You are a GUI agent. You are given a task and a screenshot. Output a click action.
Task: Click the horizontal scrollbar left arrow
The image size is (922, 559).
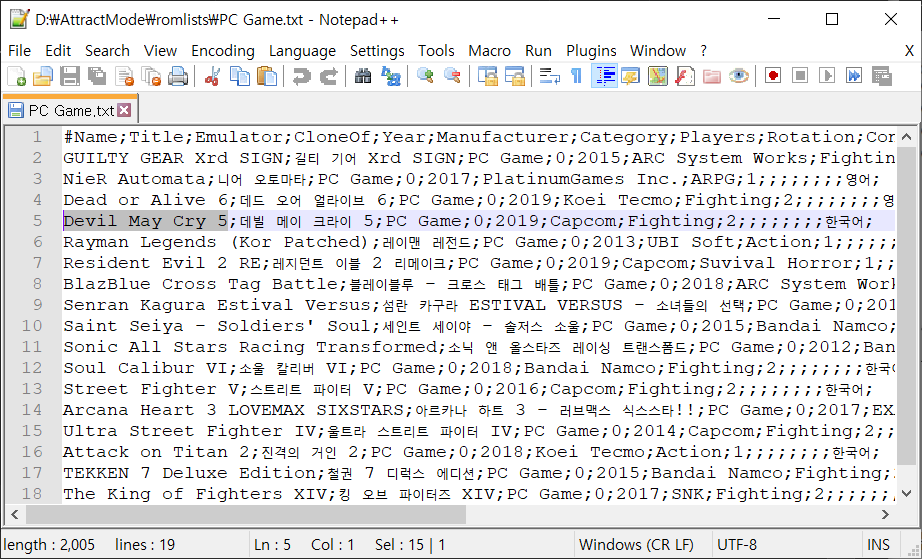[x=15, y=514]
